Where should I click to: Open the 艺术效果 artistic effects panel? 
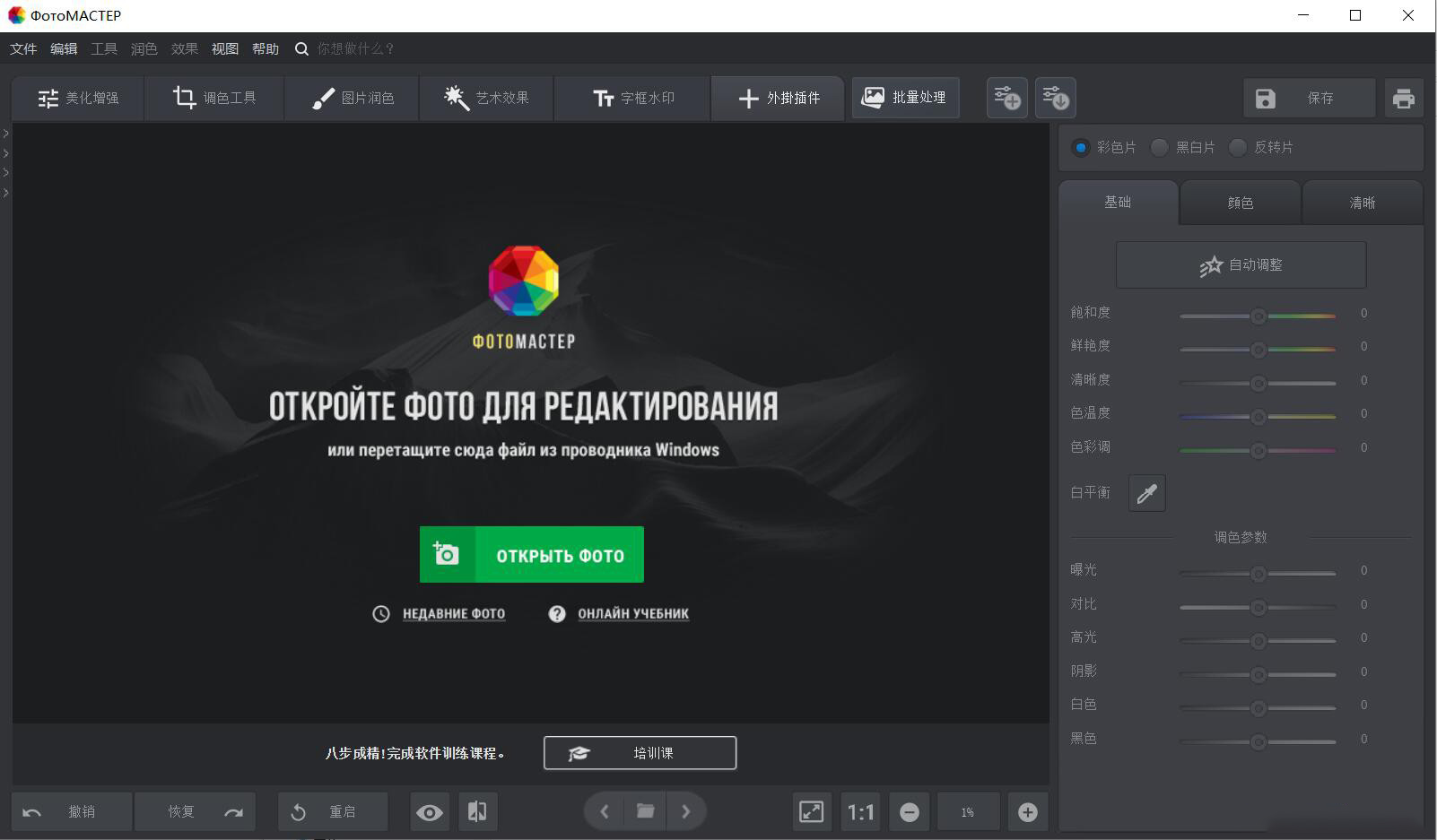coord(486,98)
